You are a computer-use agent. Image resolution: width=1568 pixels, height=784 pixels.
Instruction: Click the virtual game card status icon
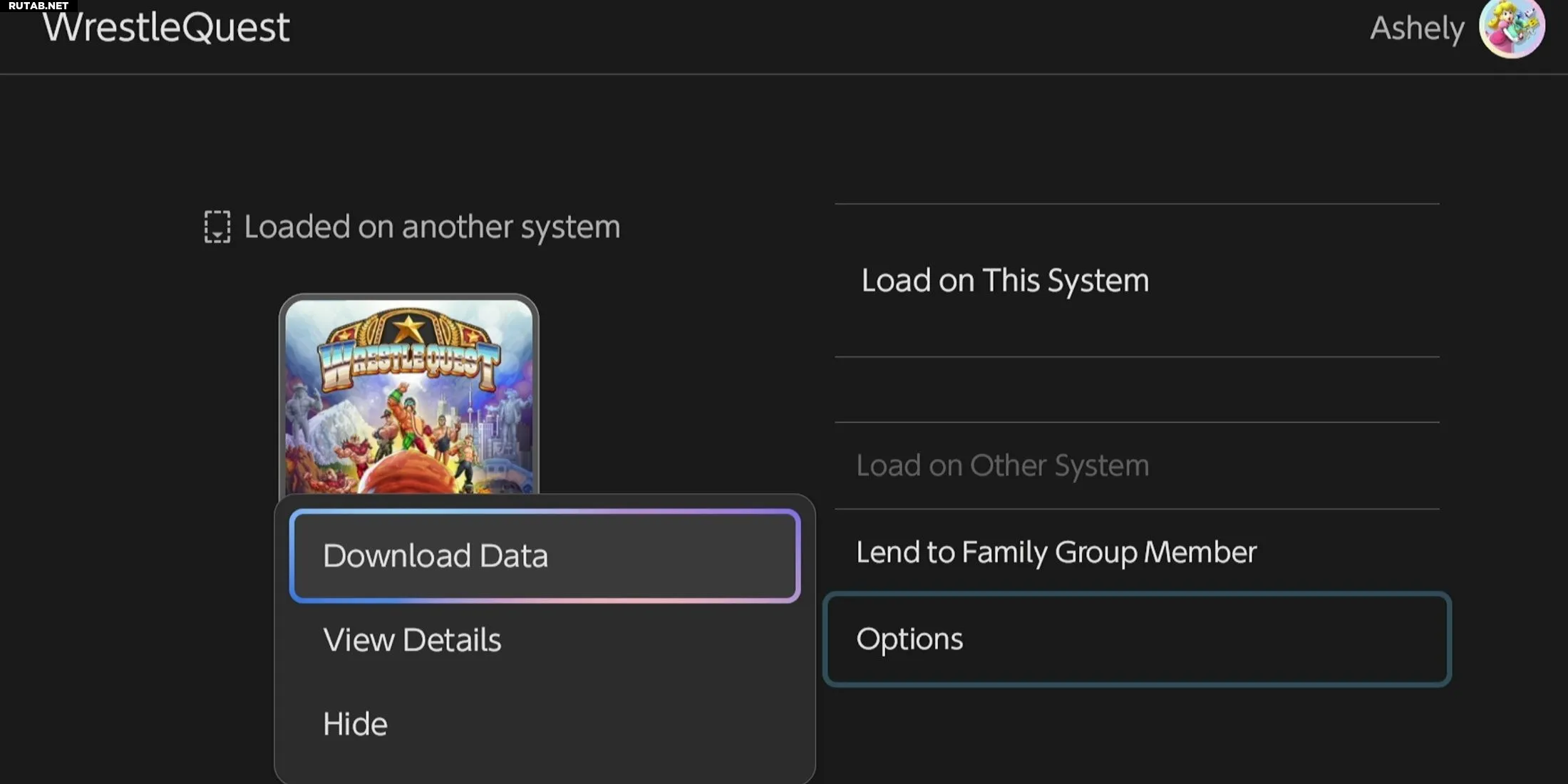point(217,227)
